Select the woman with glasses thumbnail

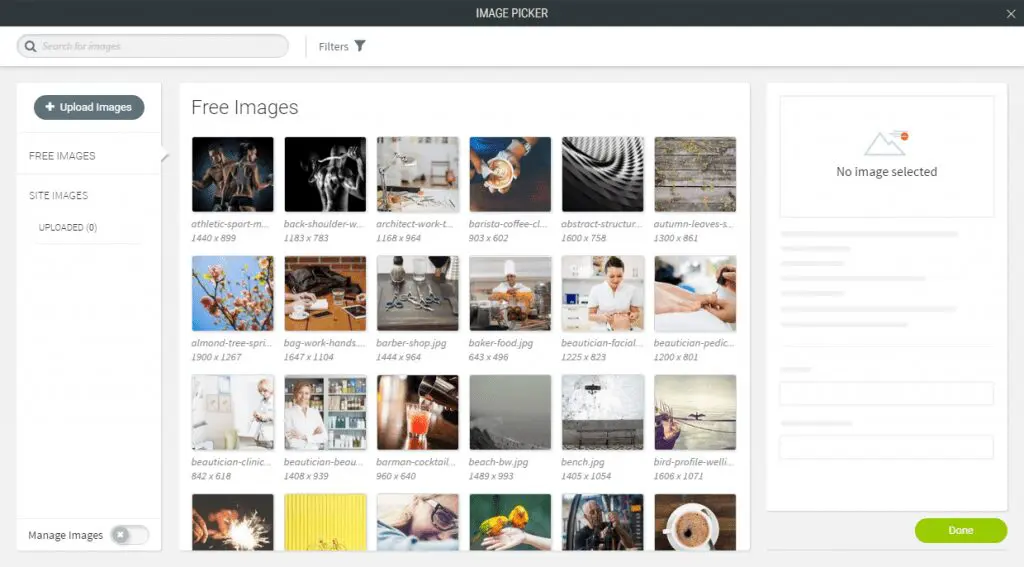(x=418, y=522)
